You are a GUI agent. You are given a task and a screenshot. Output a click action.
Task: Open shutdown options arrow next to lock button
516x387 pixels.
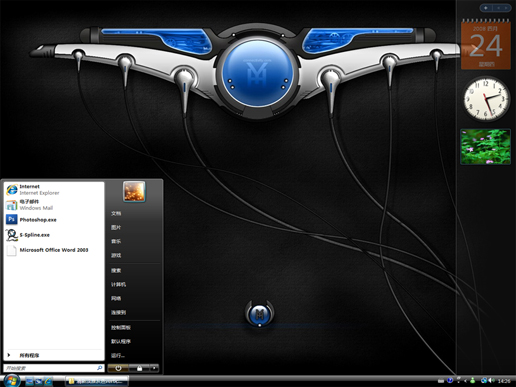click(154, 368)
